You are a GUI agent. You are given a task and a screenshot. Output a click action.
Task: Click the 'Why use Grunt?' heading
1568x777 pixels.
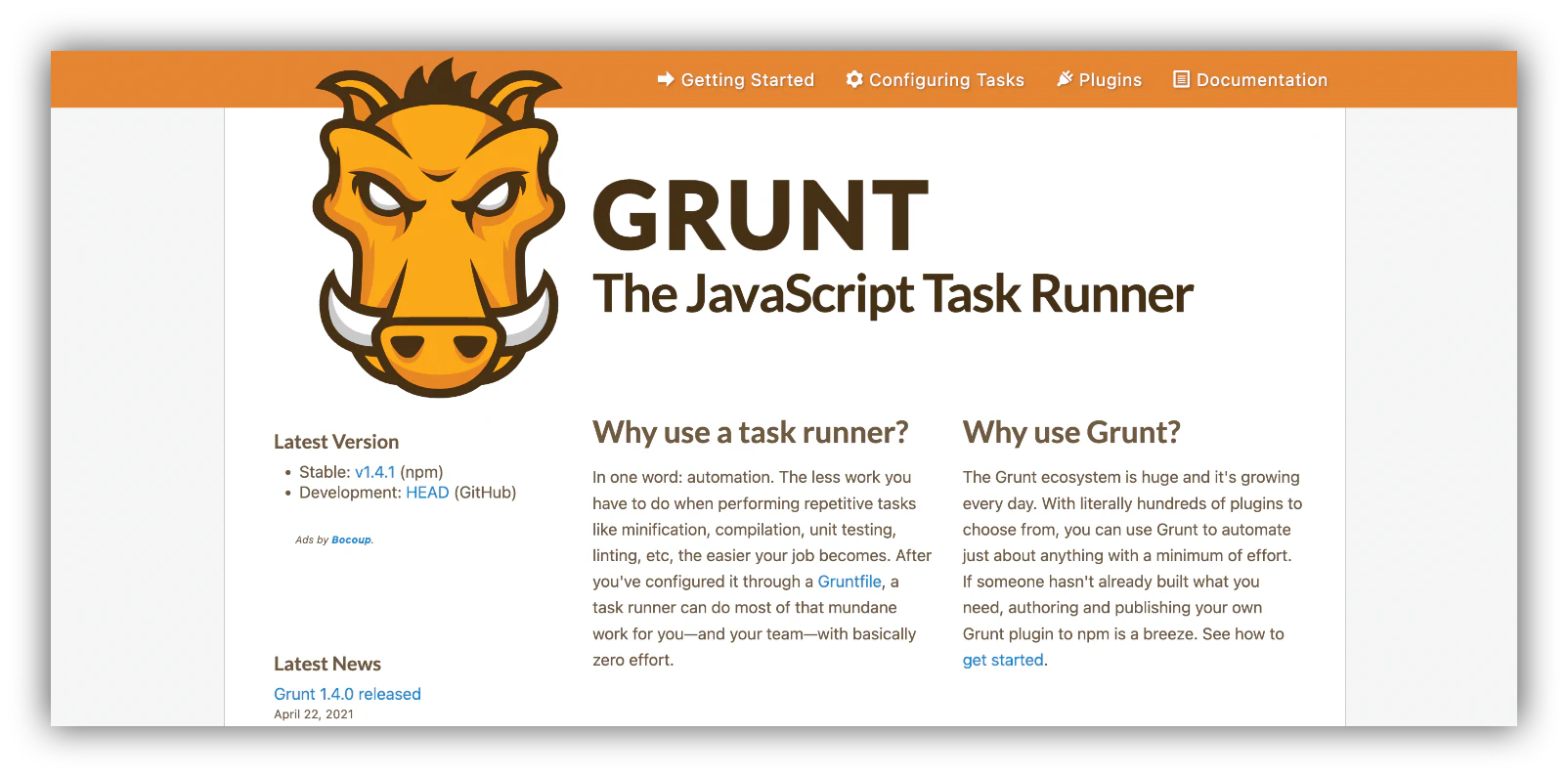tap(1071, 432)
